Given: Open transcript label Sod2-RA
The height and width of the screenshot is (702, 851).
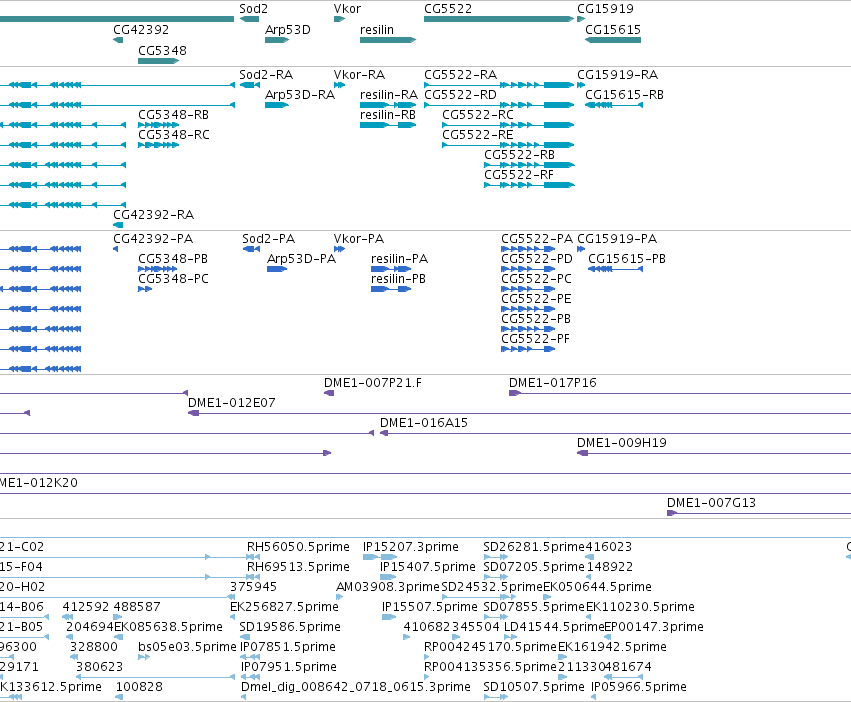Looking at the screenshot, I should click(x=266, y=75).
